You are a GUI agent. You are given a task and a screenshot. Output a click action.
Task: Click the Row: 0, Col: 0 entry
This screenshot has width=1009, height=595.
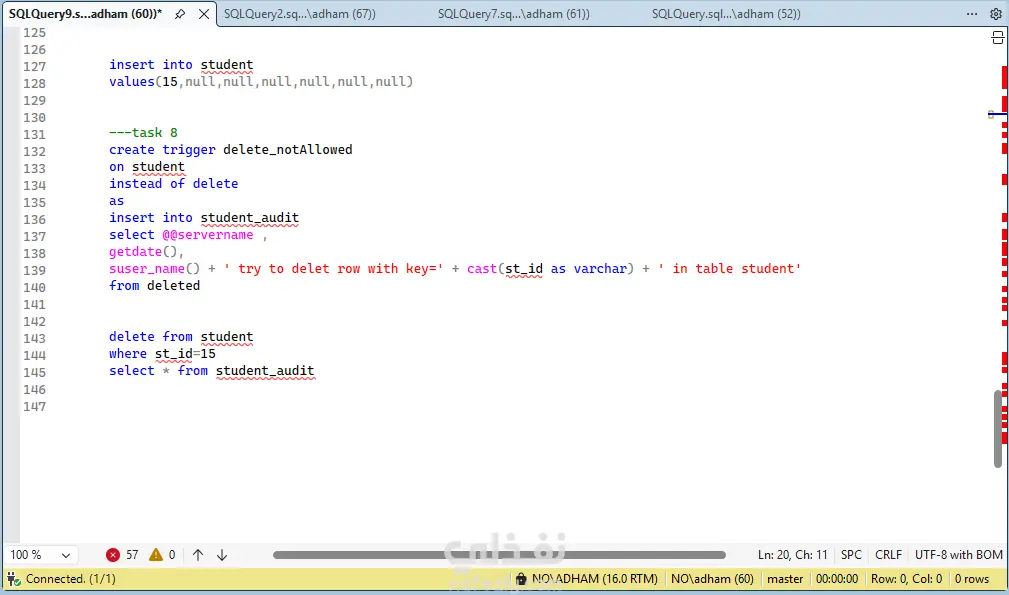point(906,578)
